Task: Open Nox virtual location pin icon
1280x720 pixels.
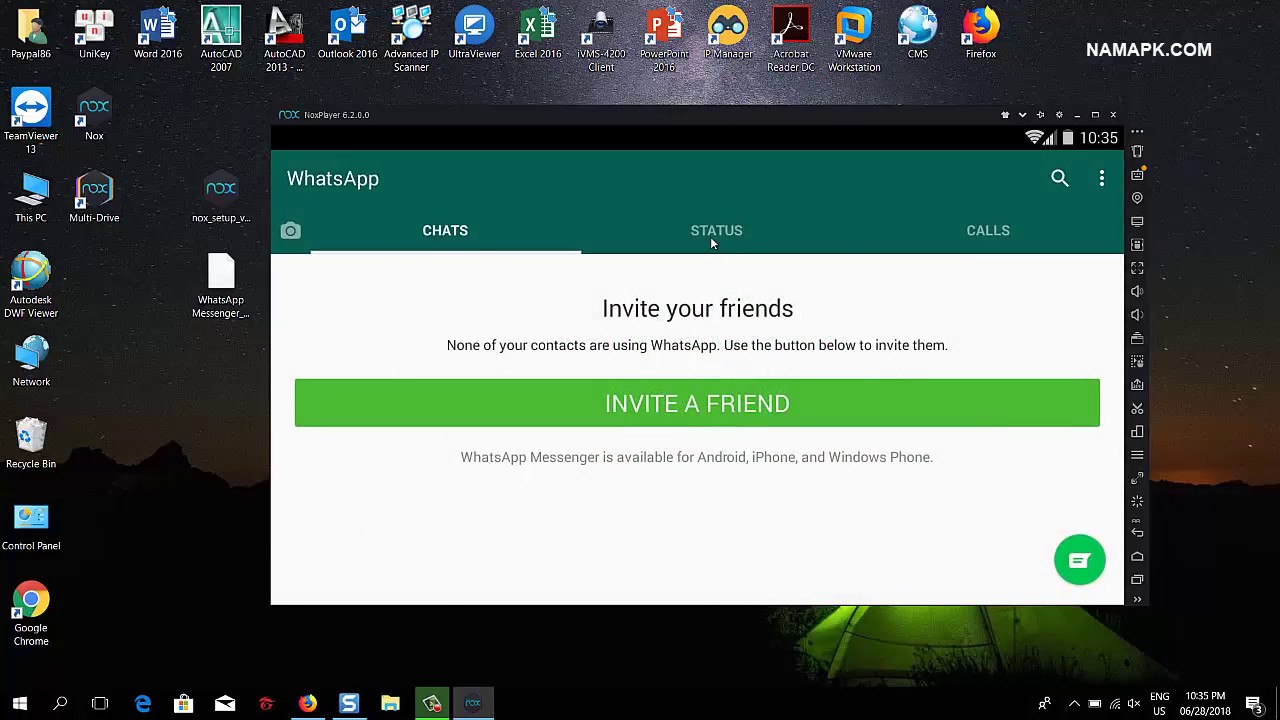Action: 1137,198
